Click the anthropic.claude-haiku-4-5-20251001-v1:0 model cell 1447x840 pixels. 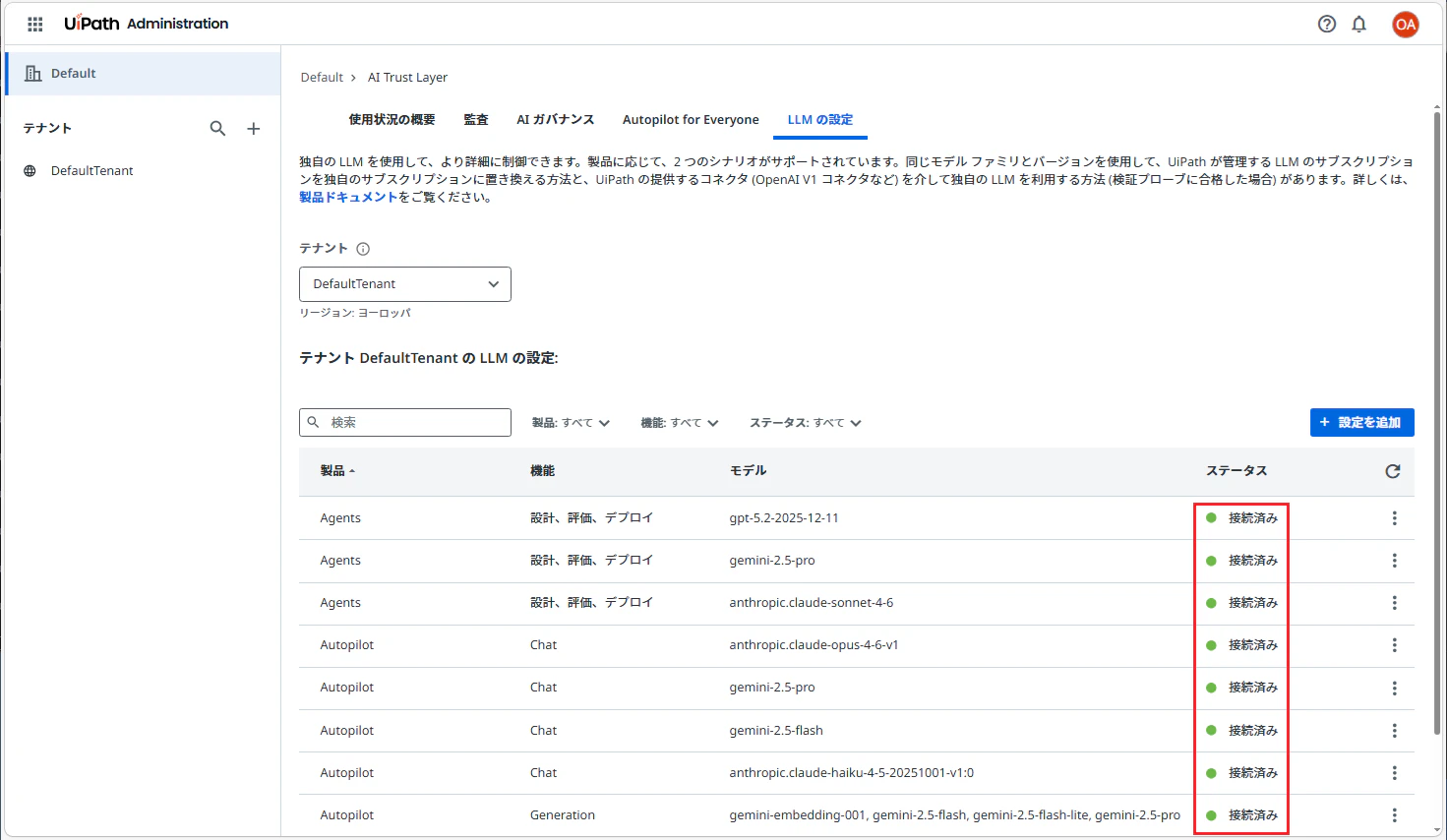(852, 773)
